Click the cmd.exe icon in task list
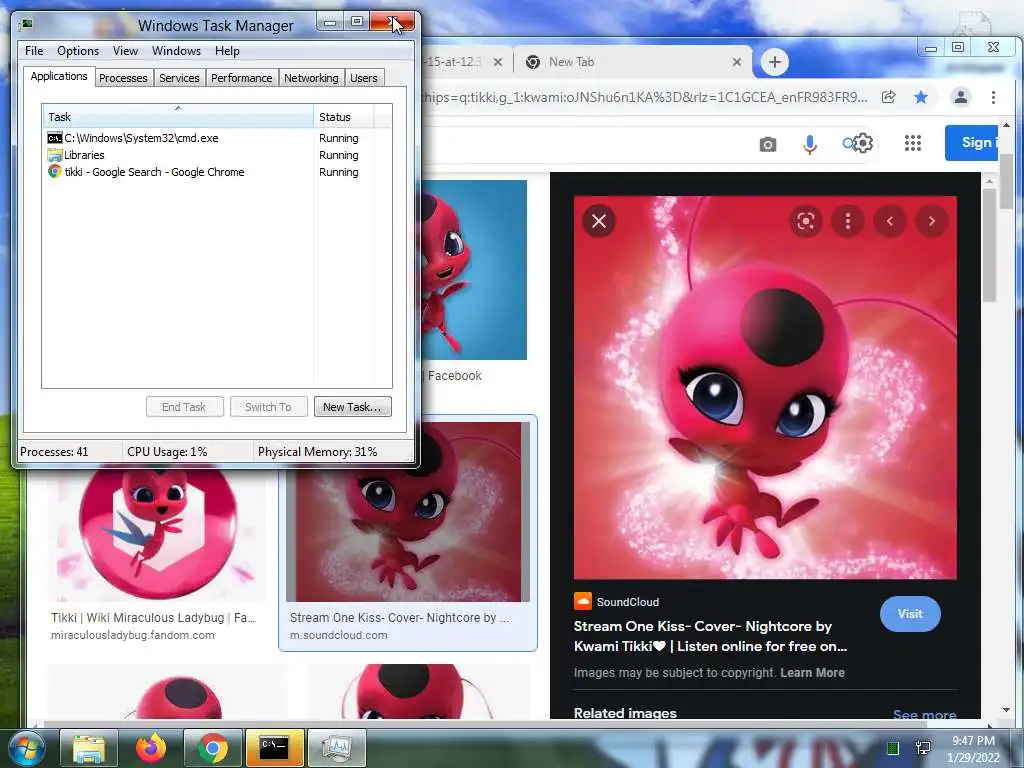Image resolution: width=1024 pixels, height=768 pixels. [55, 138]
